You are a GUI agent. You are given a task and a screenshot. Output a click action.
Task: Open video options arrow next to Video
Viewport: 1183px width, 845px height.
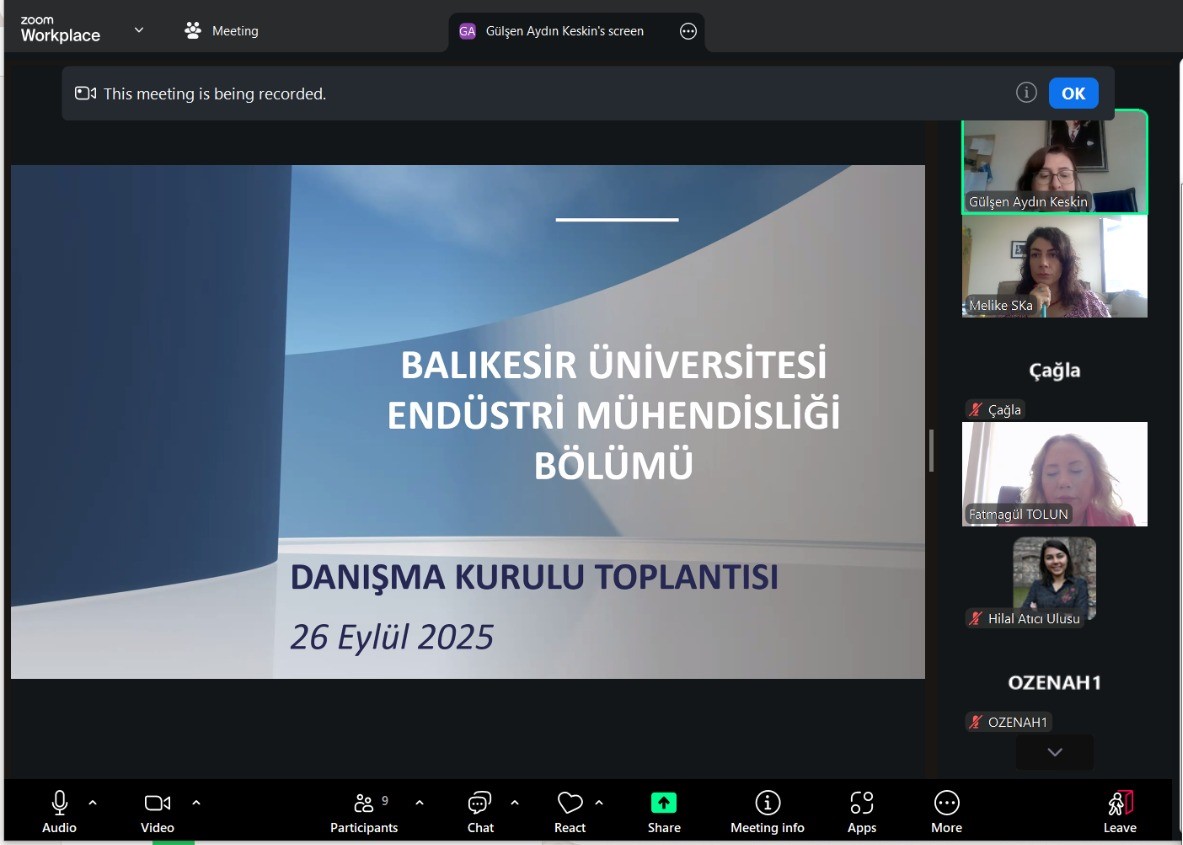coord(196,804)
